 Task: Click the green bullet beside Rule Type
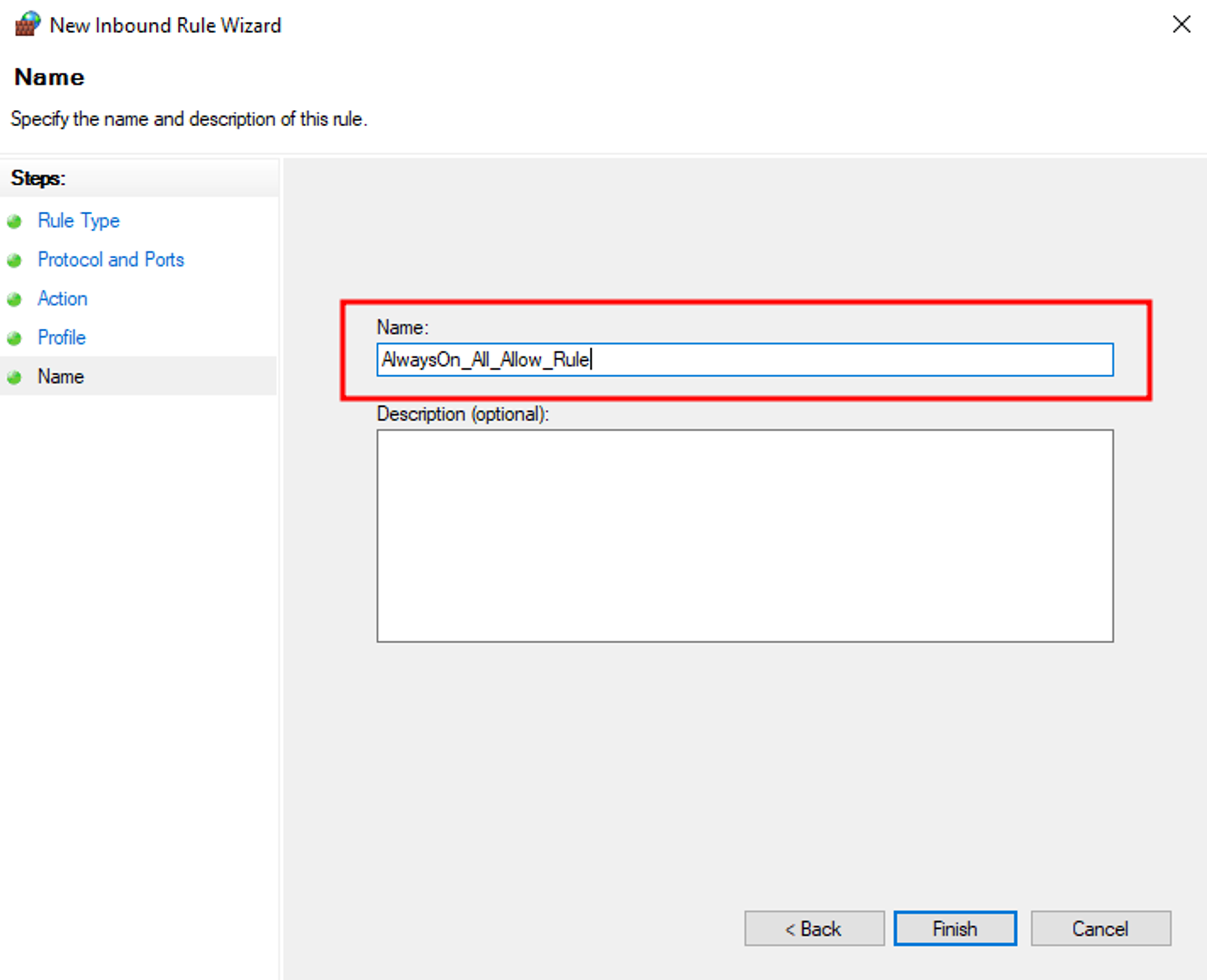coord(14,221)
